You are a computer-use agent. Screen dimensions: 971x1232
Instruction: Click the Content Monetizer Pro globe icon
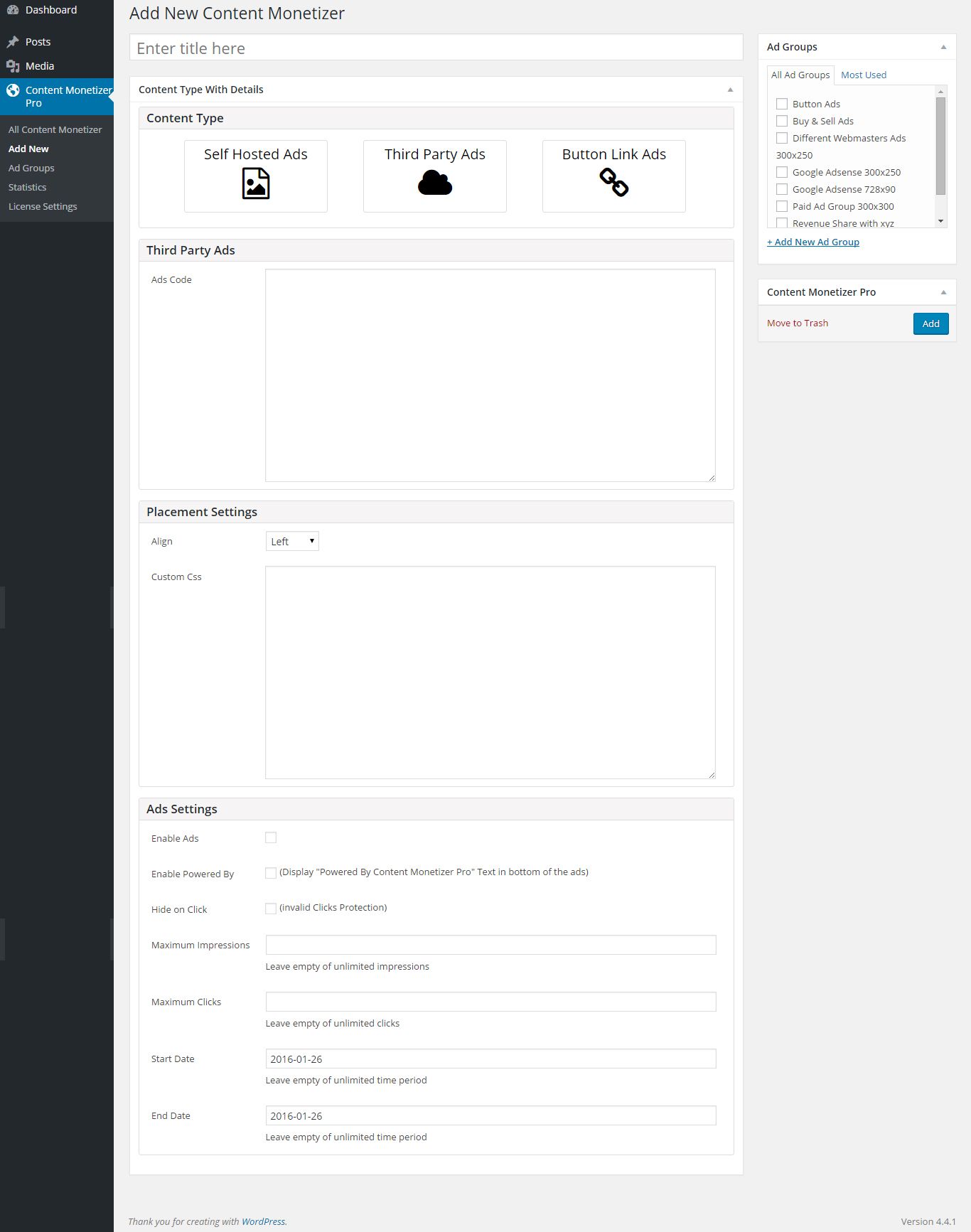(13, 90)
